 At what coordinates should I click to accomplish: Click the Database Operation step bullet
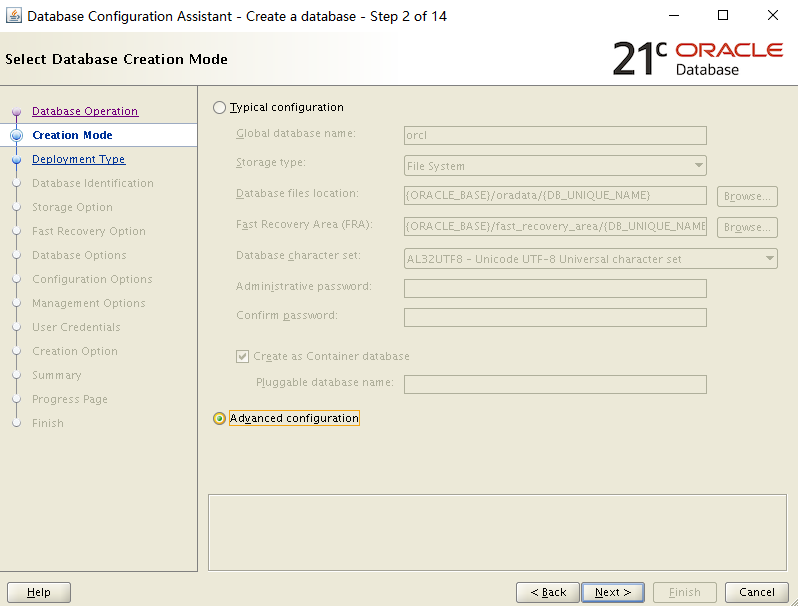tap(16, 112)
